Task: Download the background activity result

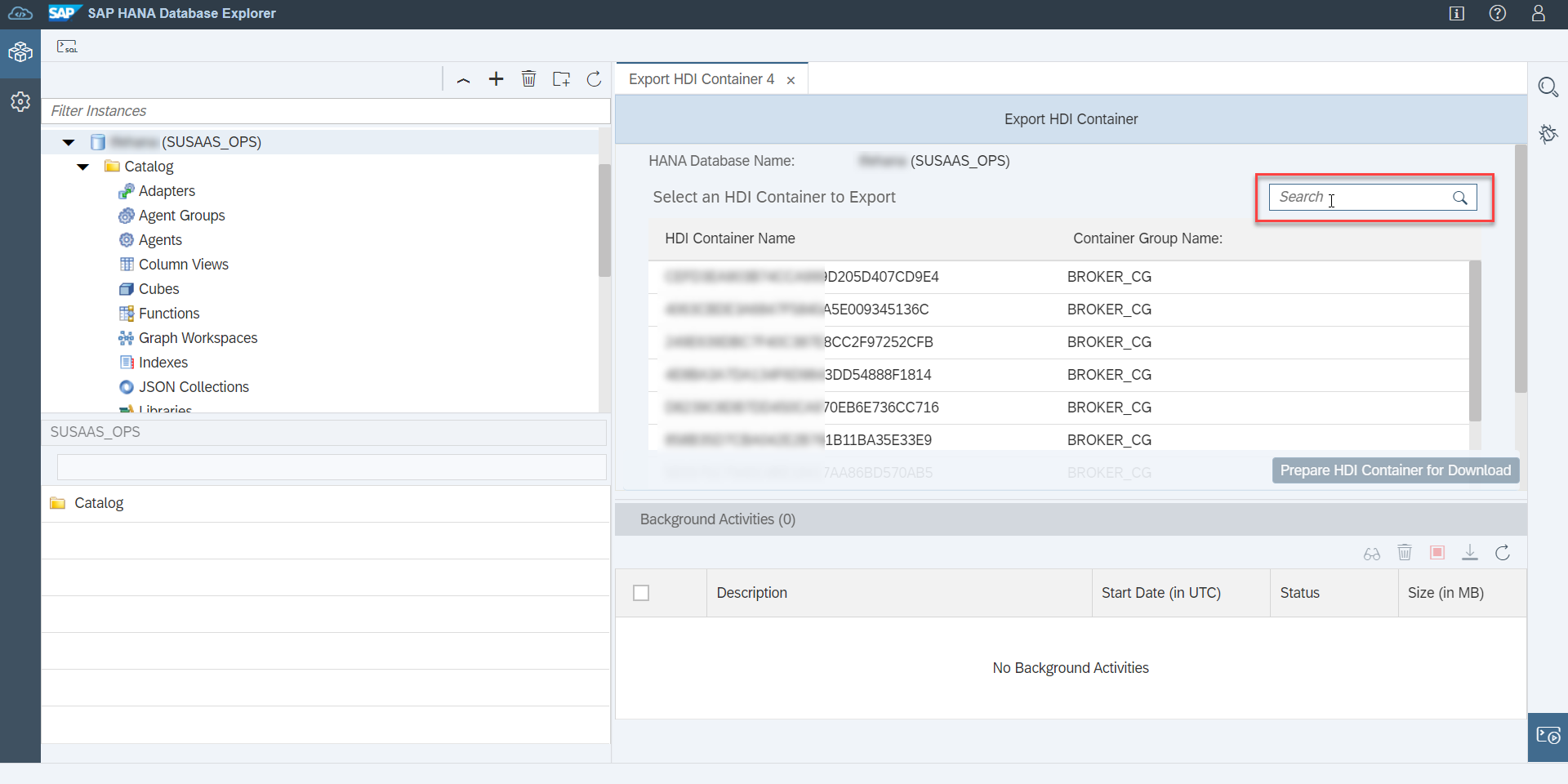Action: click(x=1470, y=553)
